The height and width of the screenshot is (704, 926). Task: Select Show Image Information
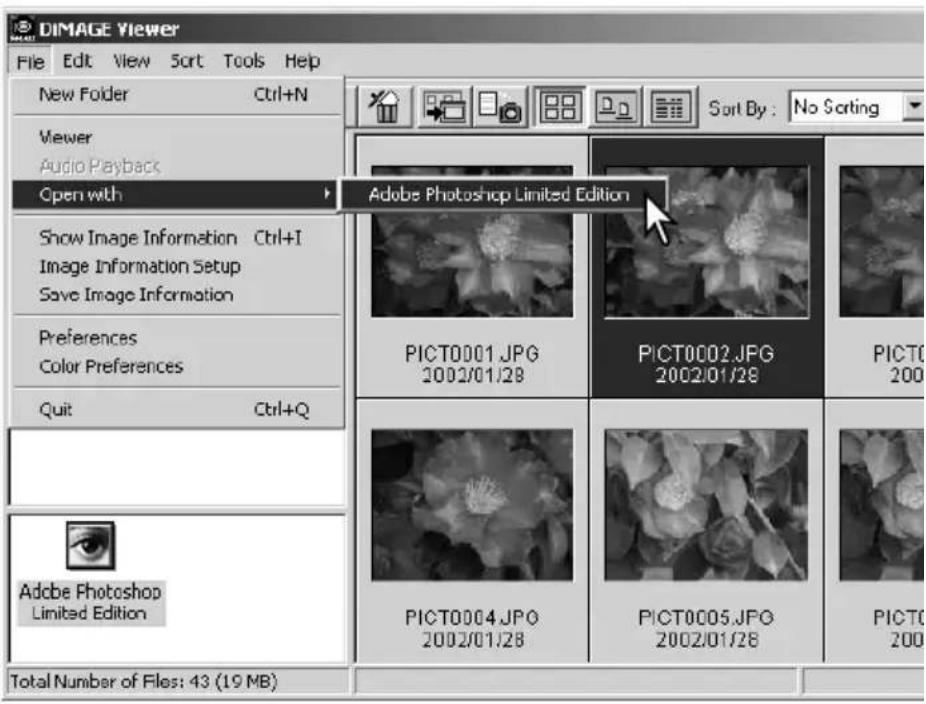click(177, 238)
